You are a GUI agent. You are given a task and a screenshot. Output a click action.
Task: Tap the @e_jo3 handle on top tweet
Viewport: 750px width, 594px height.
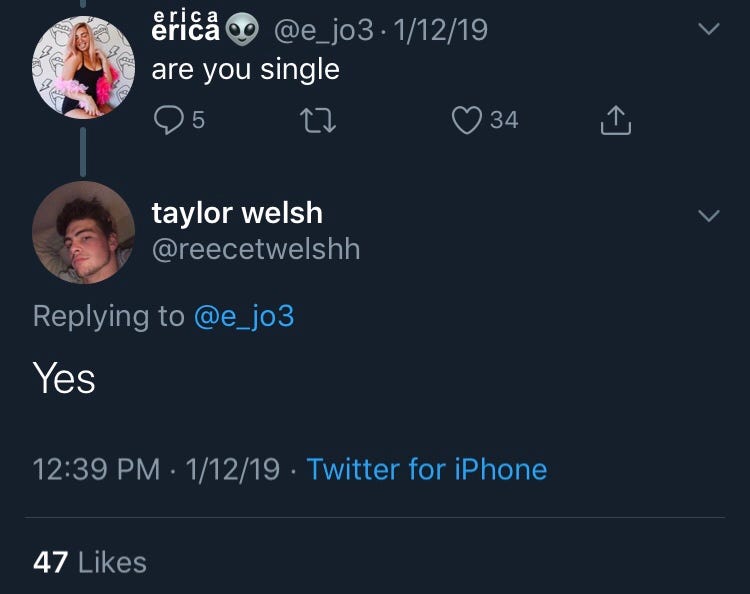324,31
